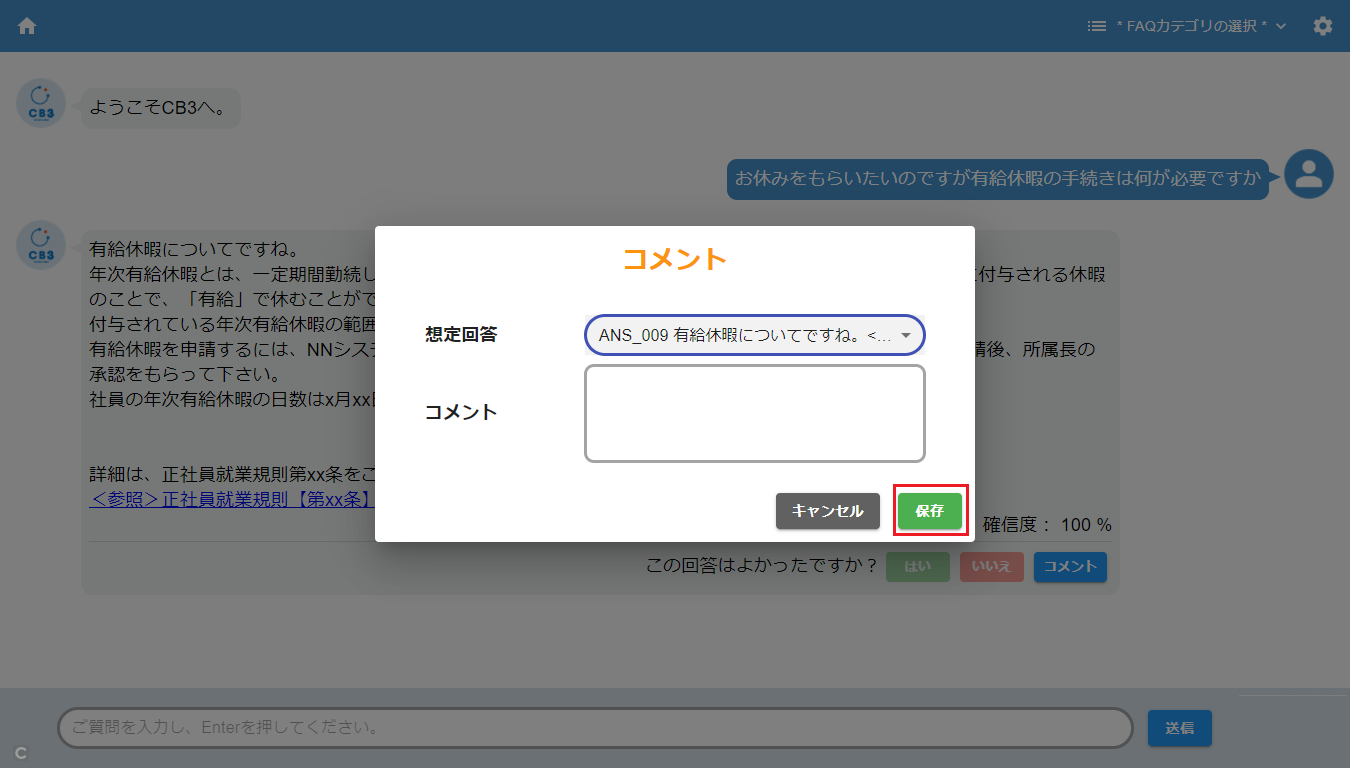Open the ＜参照＞正社員就業規則 link
Image resolution: width=1350 pixels, height=768 pixels.
pos(230,498)
